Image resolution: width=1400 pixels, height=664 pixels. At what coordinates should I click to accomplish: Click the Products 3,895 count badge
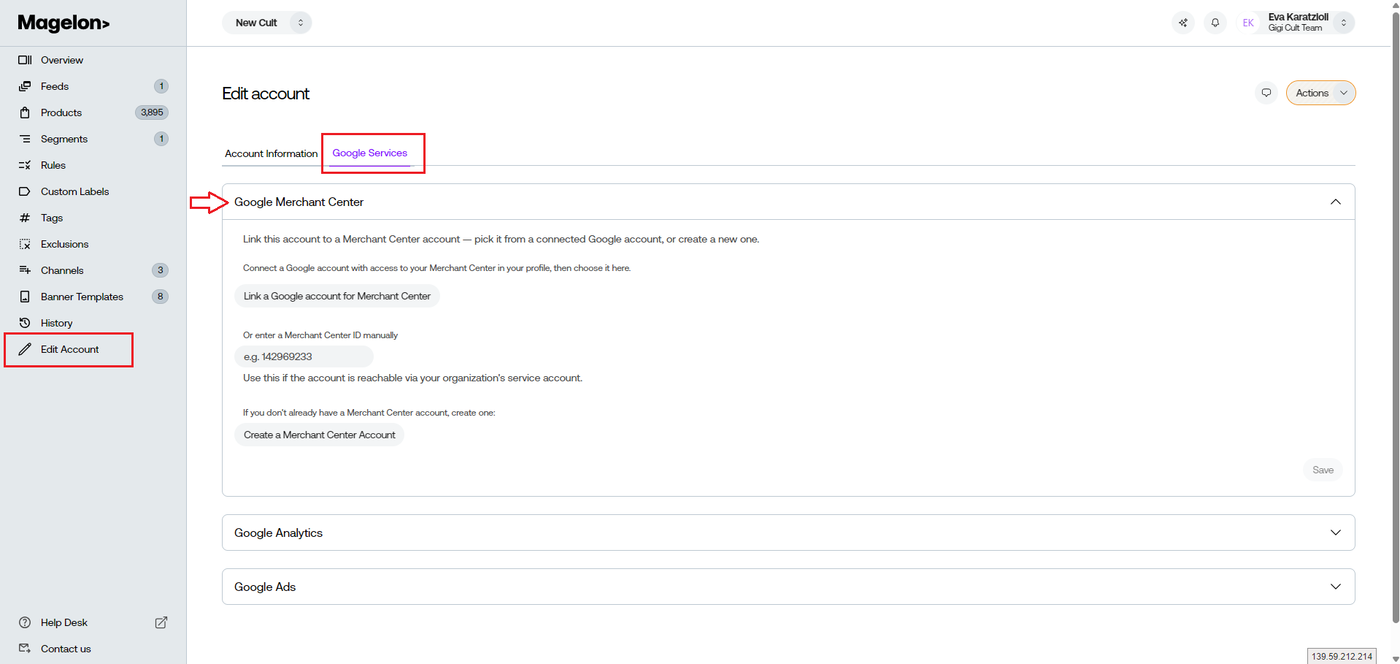[x=152, y=113]
